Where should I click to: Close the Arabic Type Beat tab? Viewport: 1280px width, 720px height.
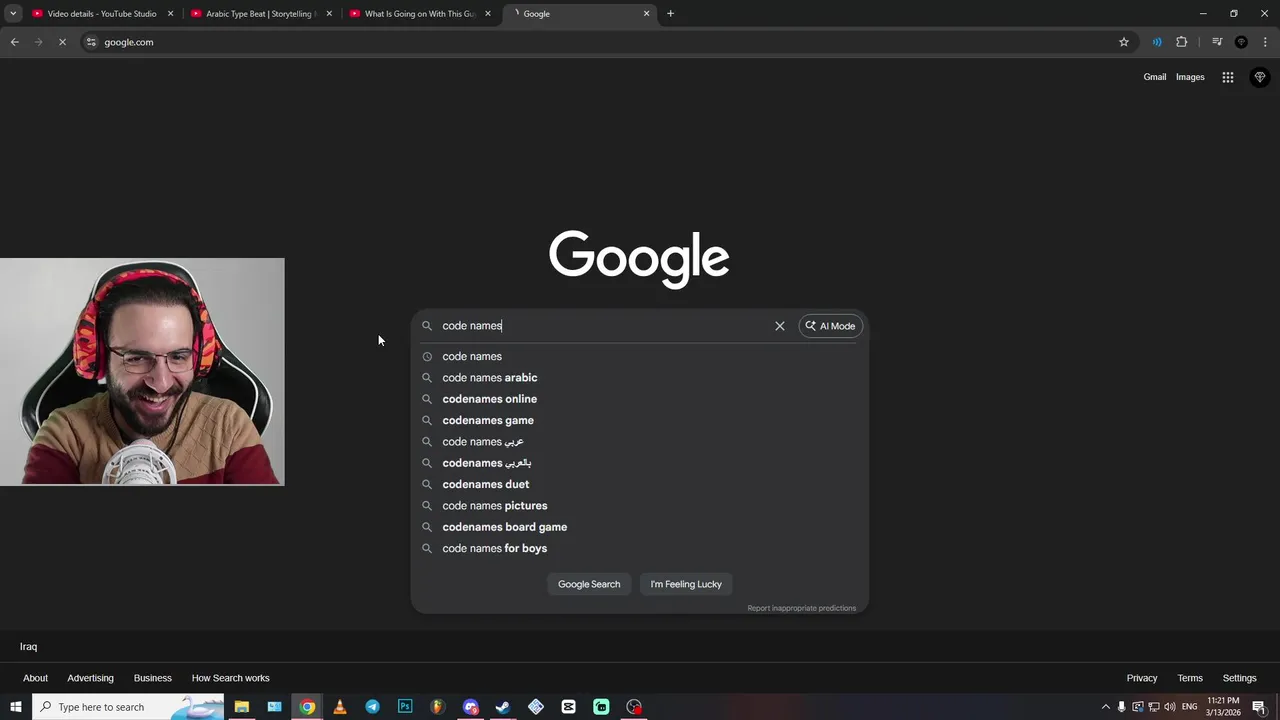pos(329,14)
